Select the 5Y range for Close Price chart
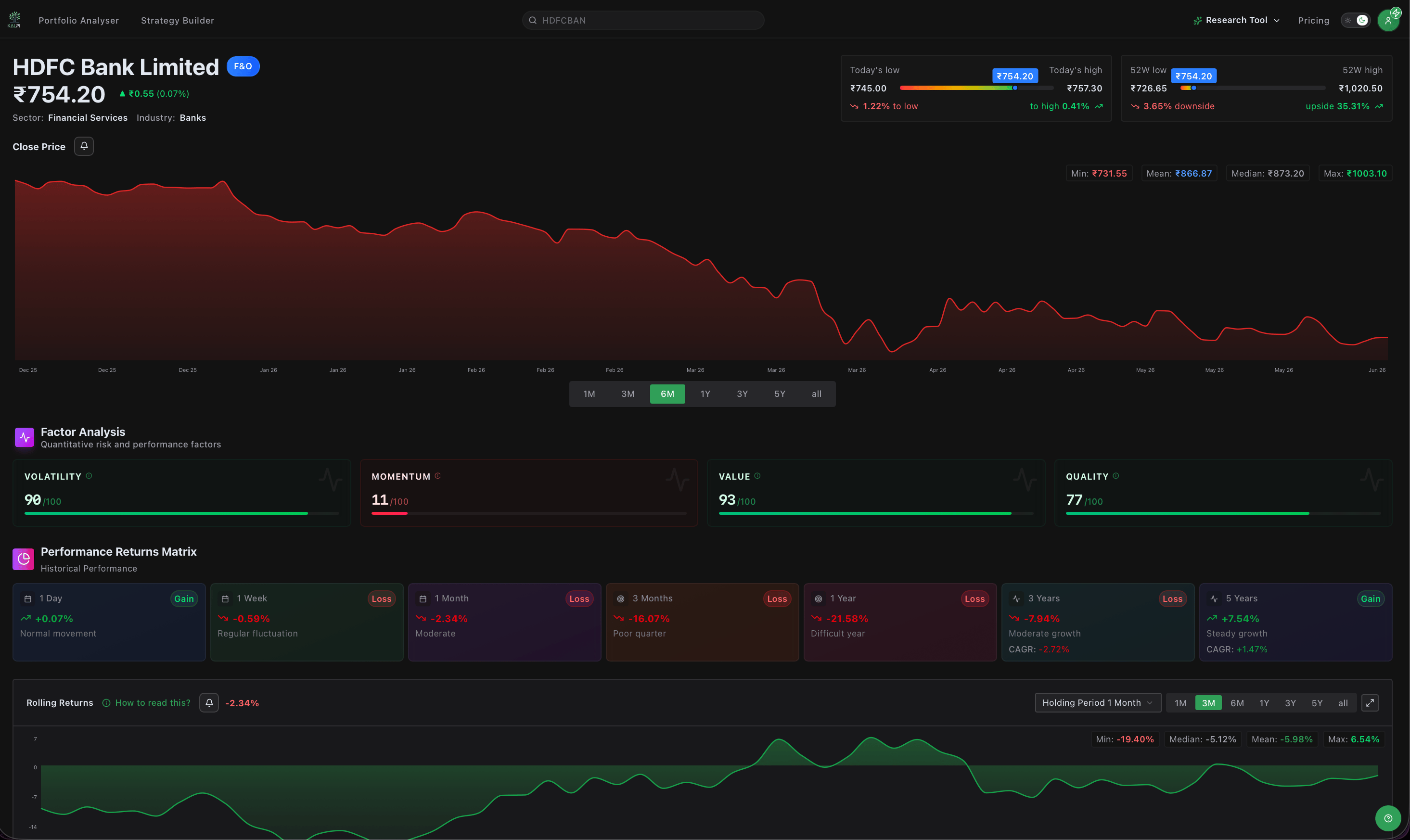 pyautogui.click(x=780, y=394)
